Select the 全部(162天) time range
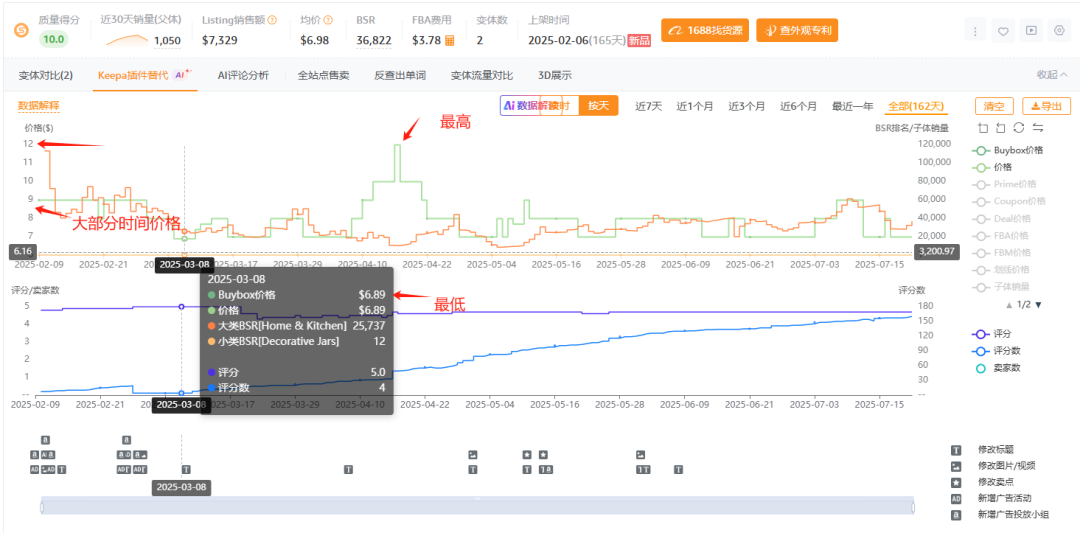 [917, 107]
